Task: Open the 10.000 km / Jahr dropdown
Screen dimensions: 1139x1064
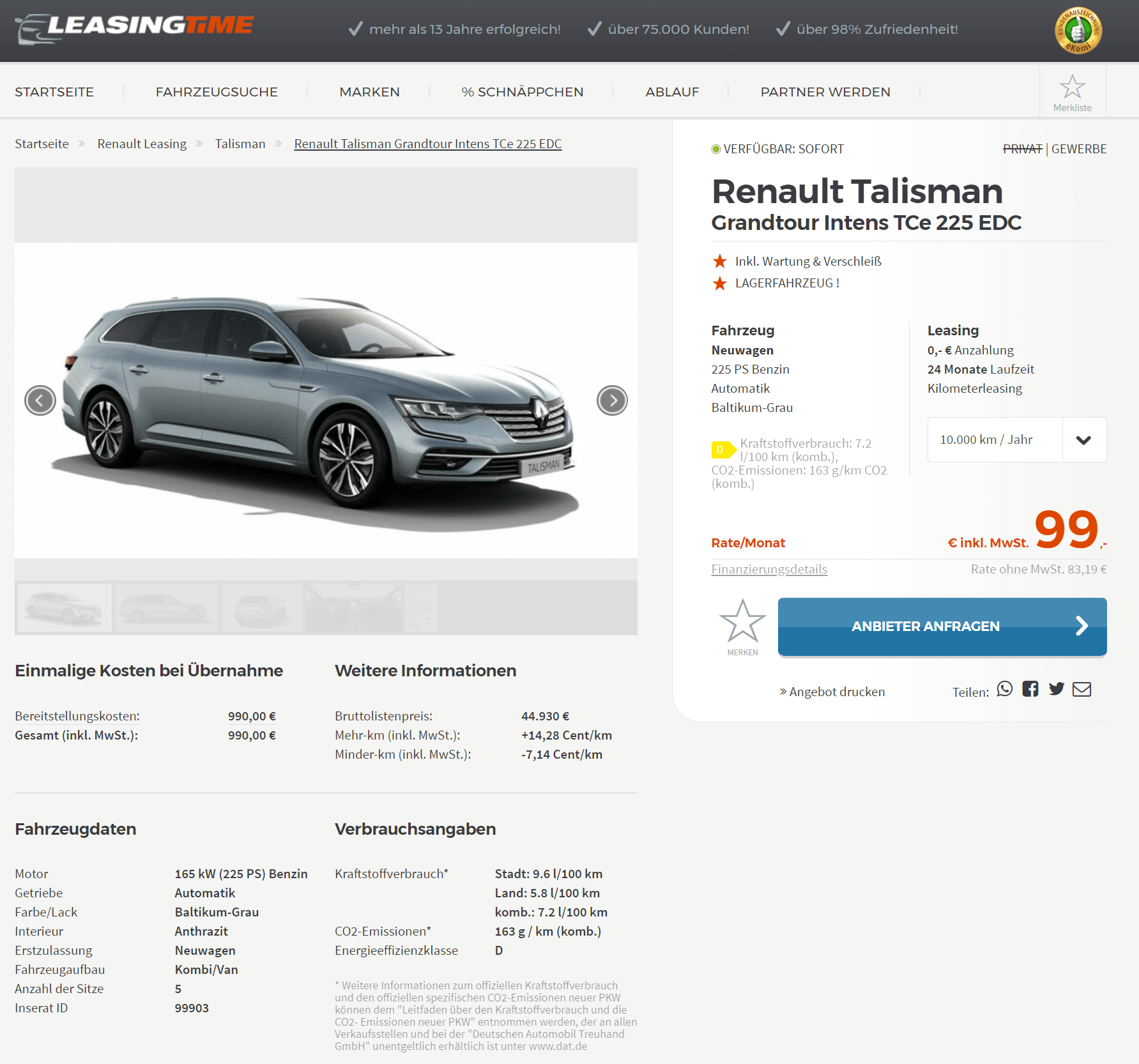Action: point(1017,439)
